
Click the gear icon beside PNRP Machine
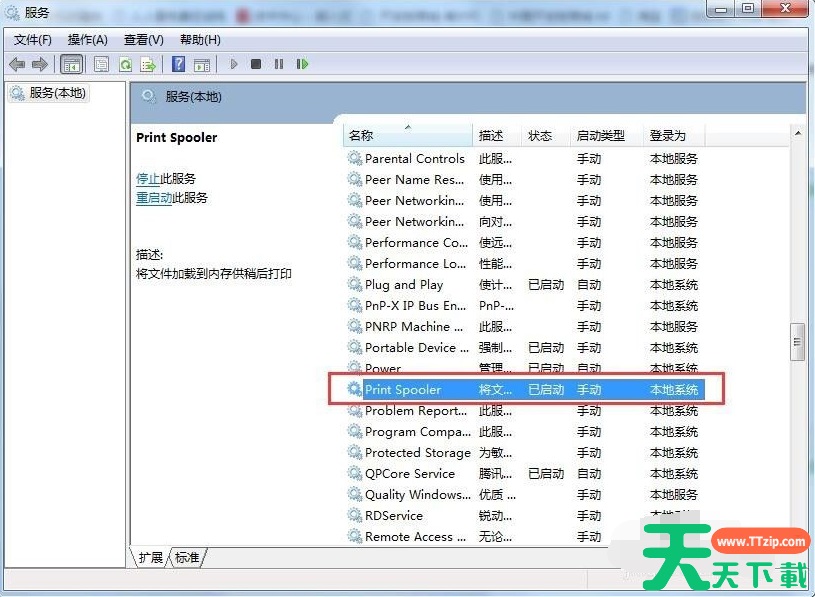point(355,326)
